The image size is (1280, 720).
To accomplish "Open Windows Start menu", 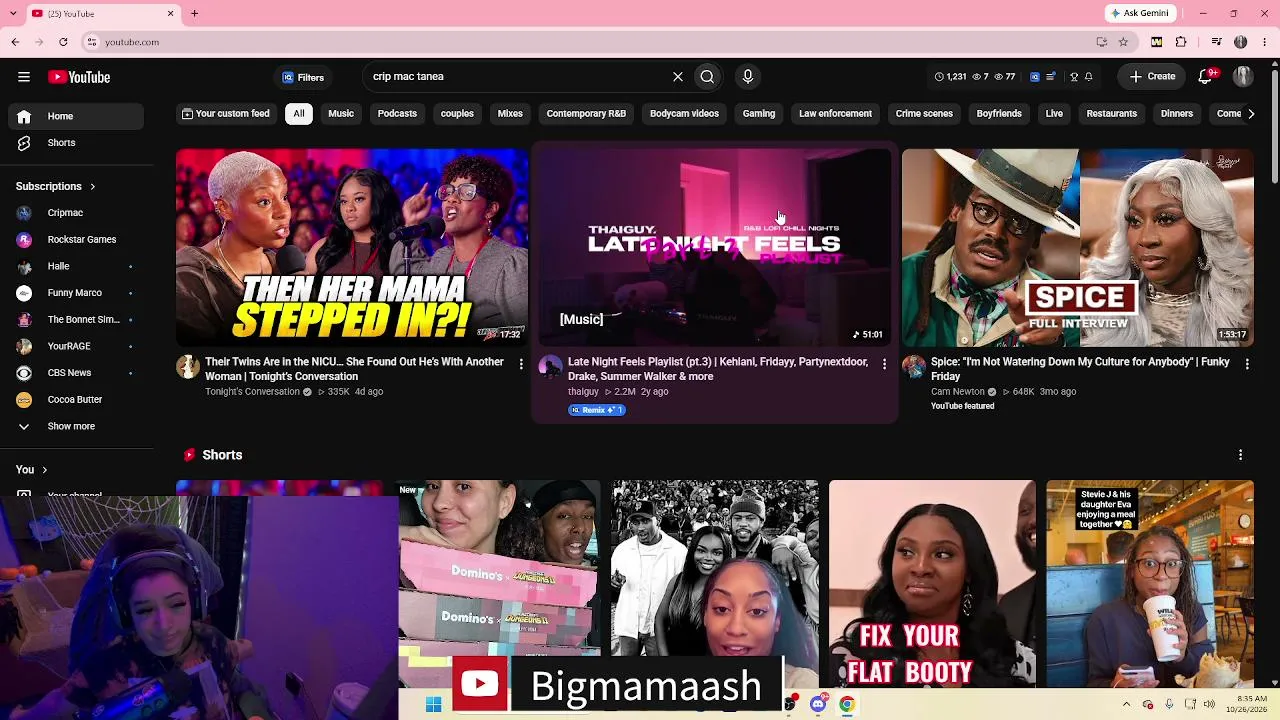I will tap(433, 705).
